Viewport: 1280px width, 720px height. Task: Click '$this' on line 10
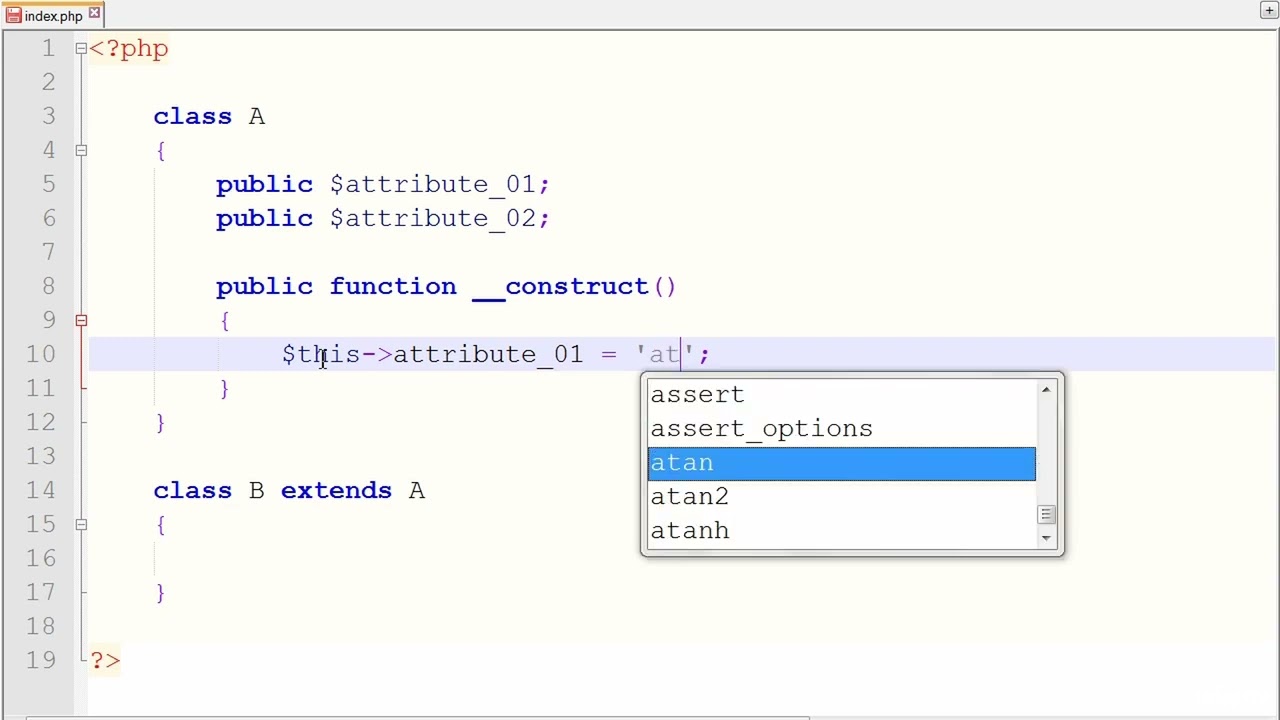(x=321, y=354)
